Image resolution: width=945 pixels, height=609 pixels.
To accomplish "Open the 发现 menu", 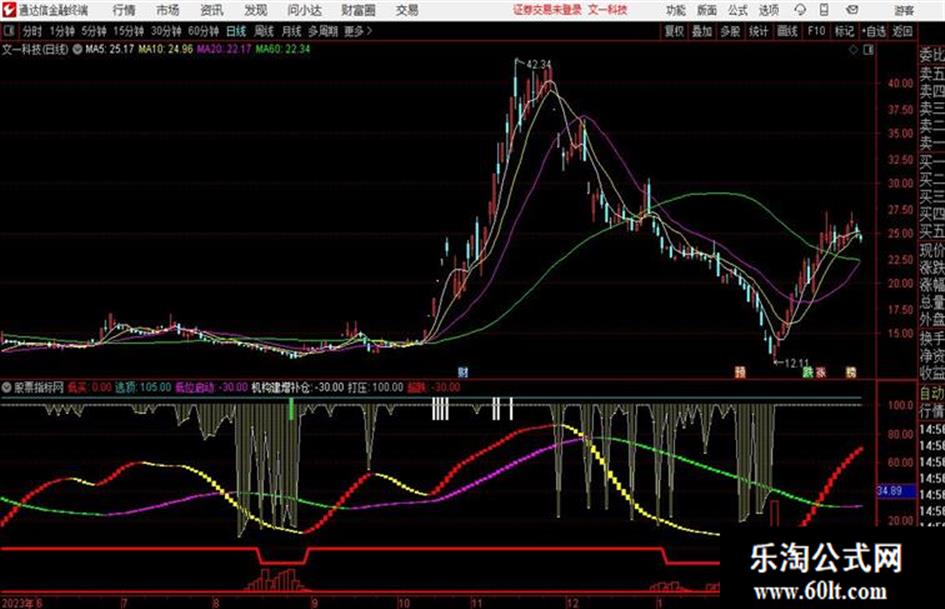I will click(x=256, y=10).
